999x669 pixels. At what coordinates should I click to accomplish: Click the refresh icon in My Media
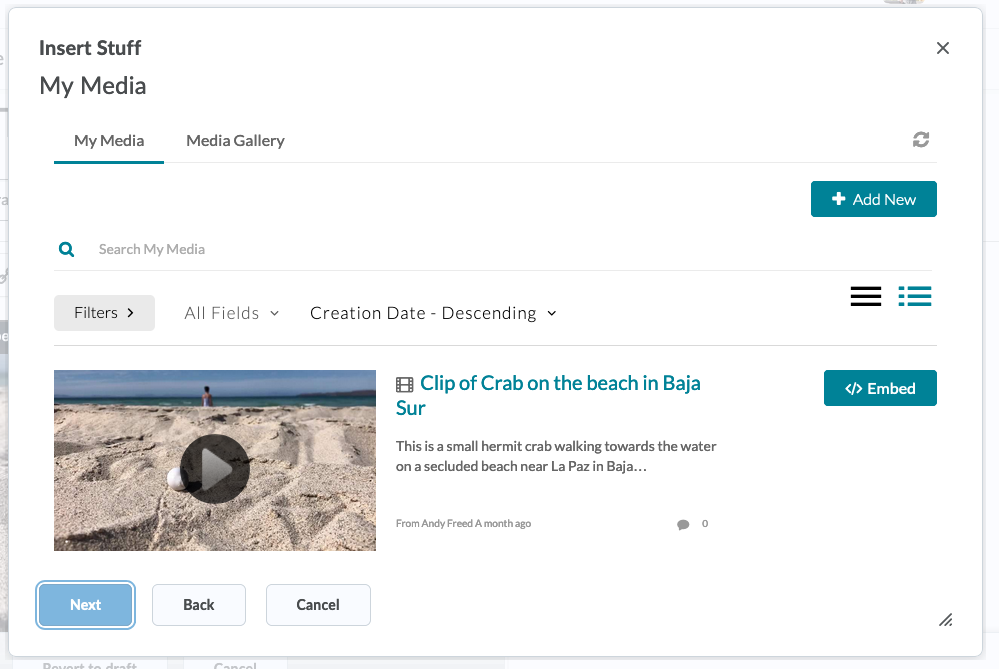click(x=921, y=140)
